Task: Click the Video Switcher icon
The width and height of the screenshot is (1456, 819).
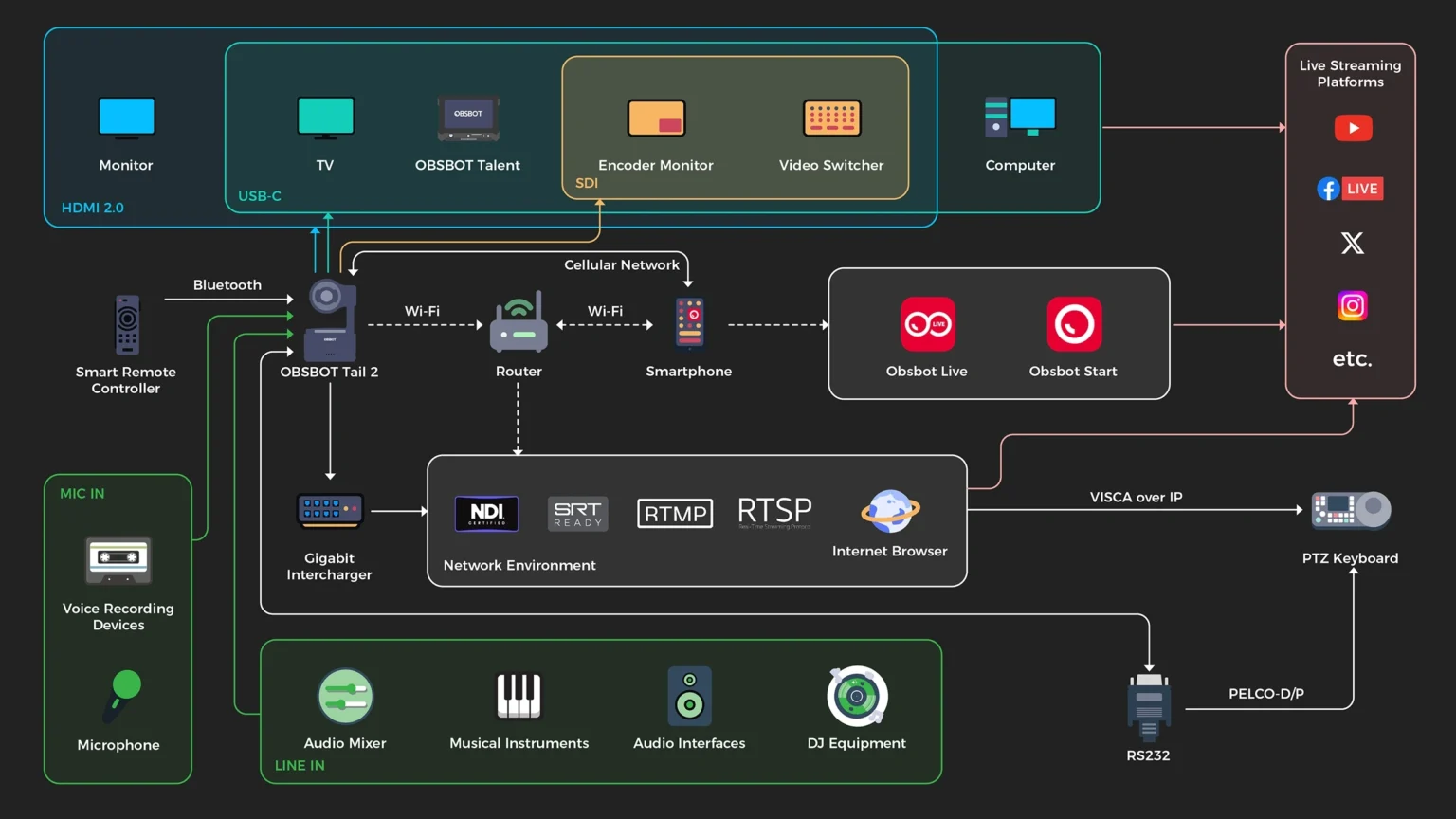Action: pyautogui.click(x=831, y=118)
